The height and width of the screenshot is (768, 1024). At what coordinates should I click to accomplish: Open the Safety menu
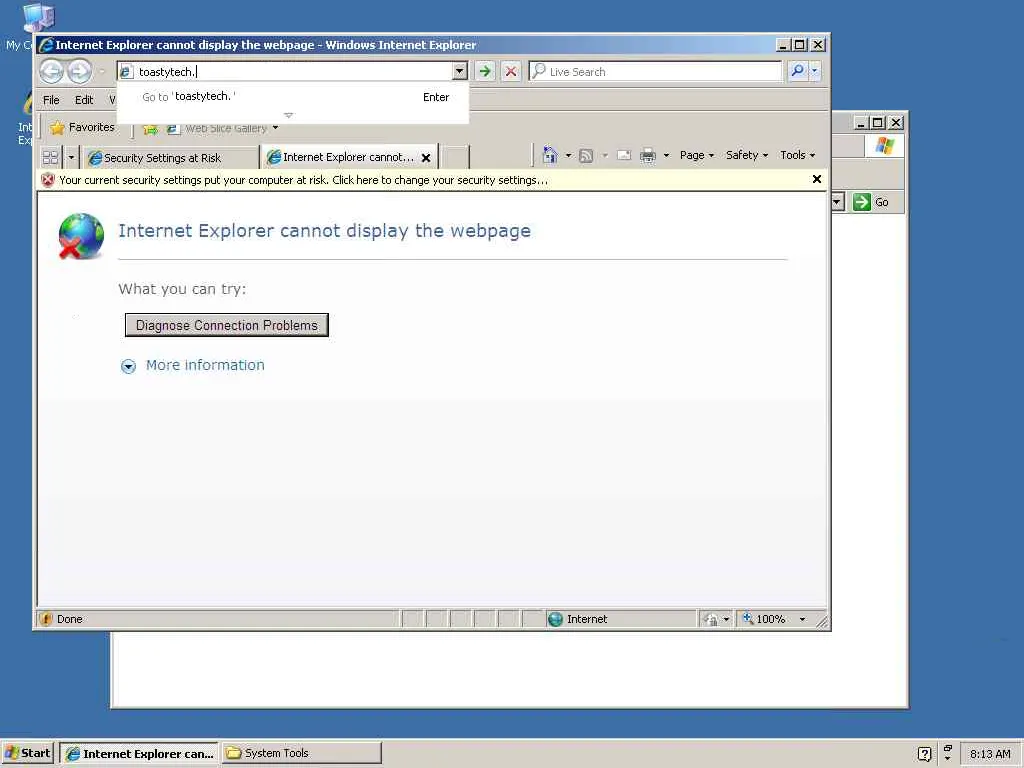[x=746, y=155]
